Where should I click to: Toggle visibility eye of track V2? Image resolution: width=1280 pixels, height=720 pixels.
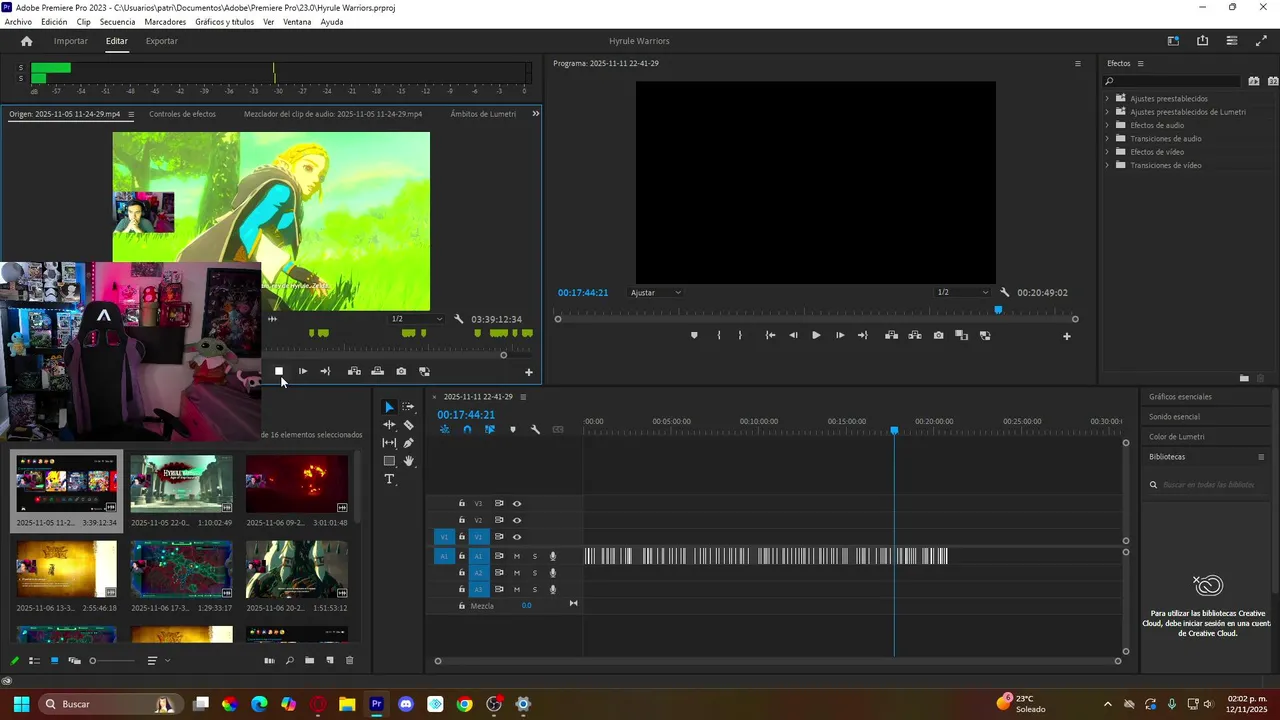click(517, 521)
